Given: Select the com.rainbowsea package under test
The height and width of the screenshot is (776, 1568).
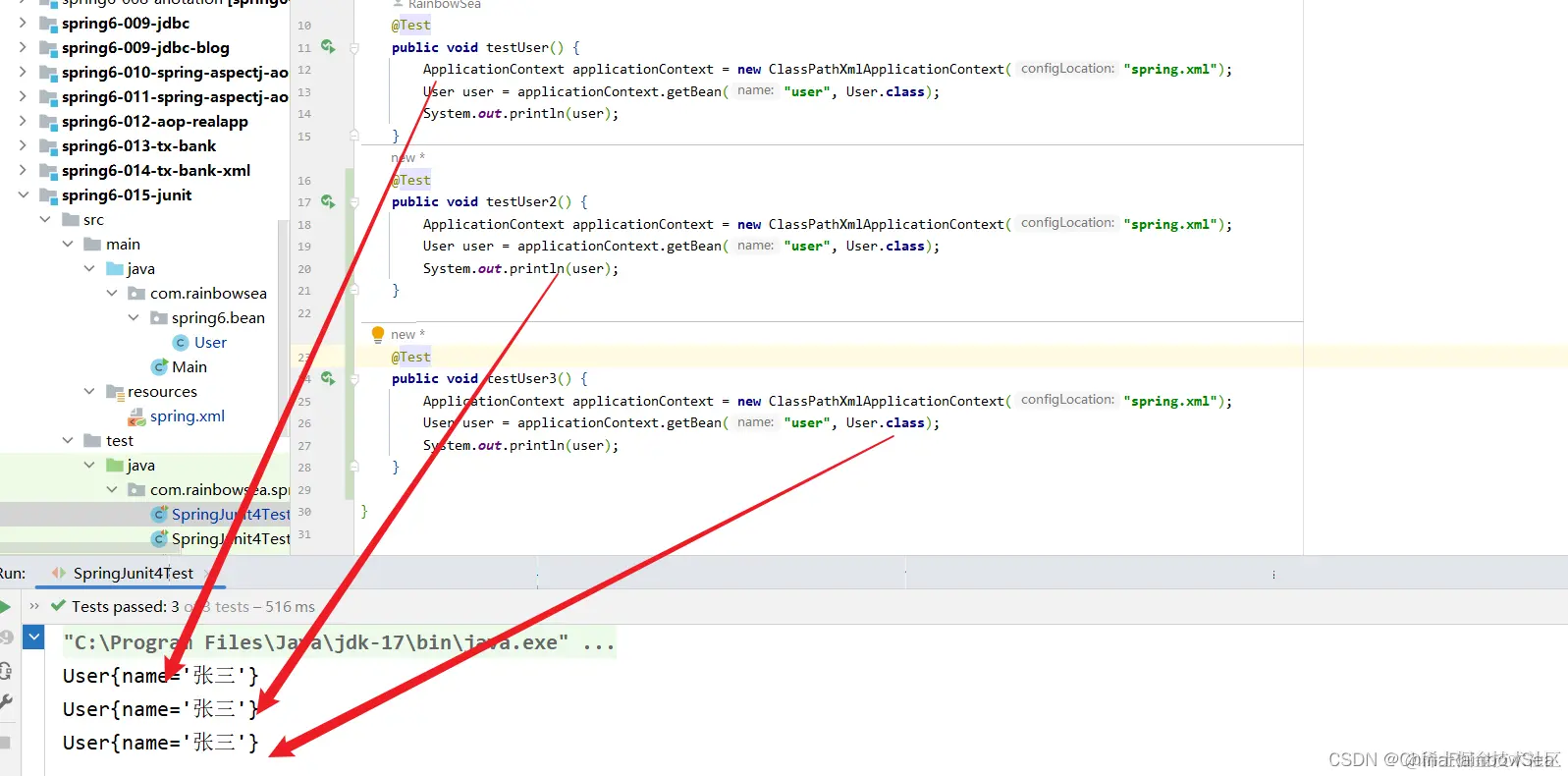Looking at the screenshot, I should [x=220, y=490].
